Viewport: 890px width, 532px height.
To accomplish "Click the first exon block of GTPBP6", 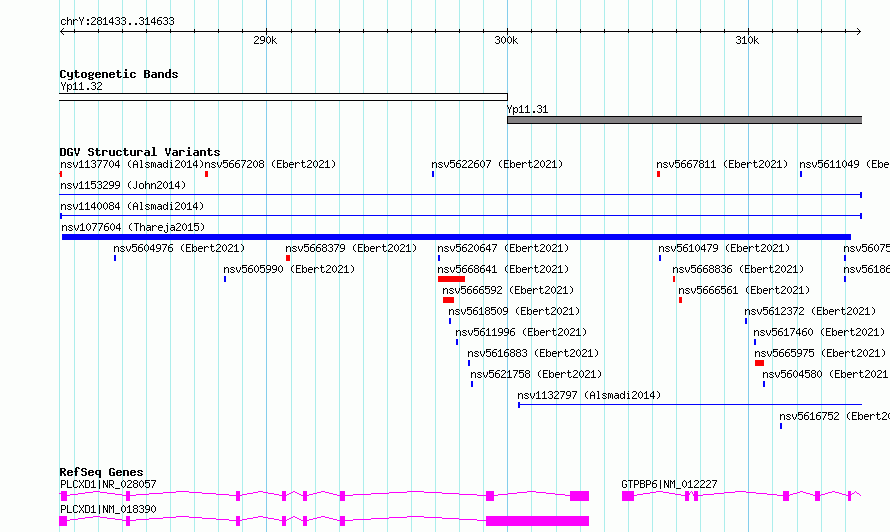I will (628, 496).
